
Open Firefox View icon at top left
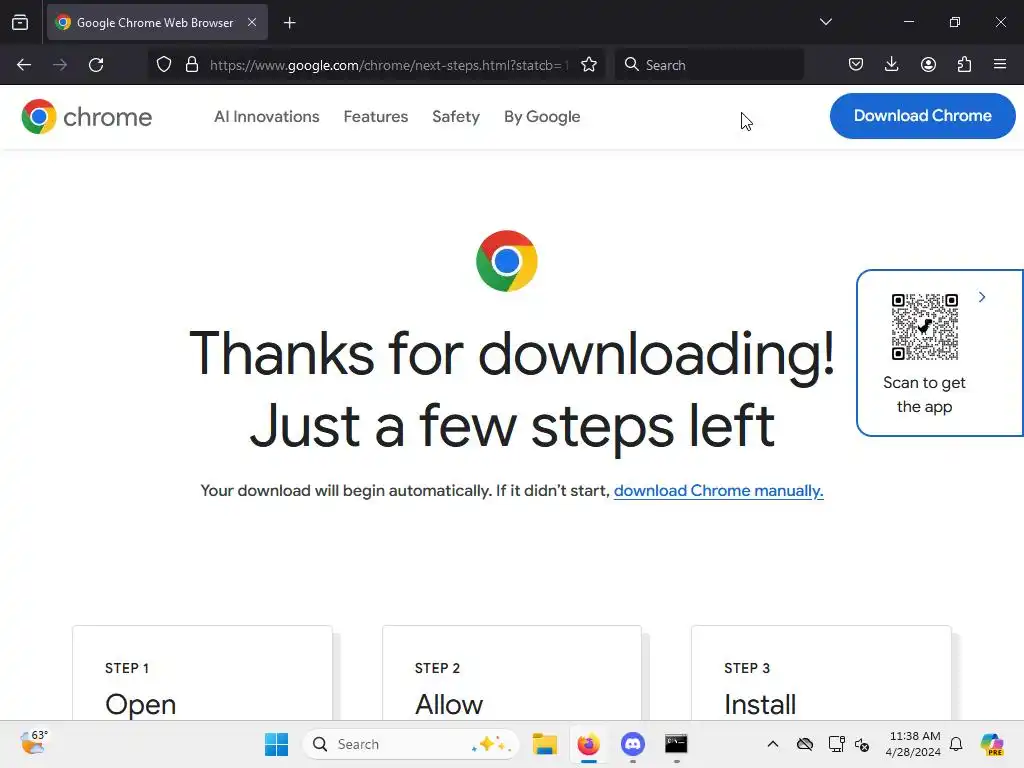[20, 22]
